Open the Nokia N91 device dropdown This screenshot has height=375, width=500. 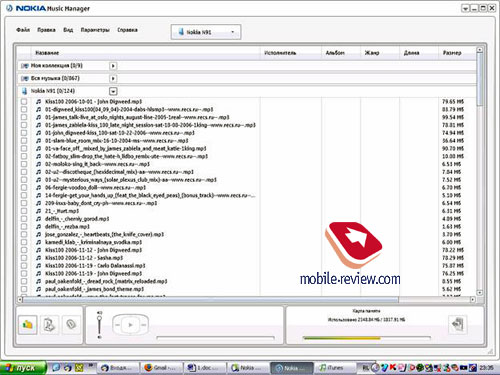click(206, 32)
